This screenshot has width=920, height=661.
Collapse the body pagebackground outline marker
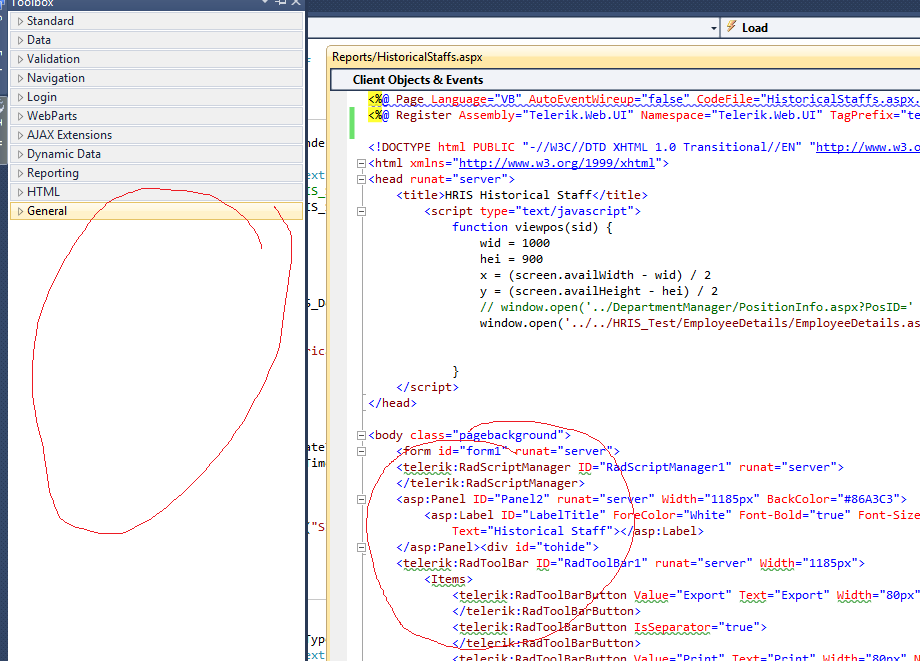[361, 436]
